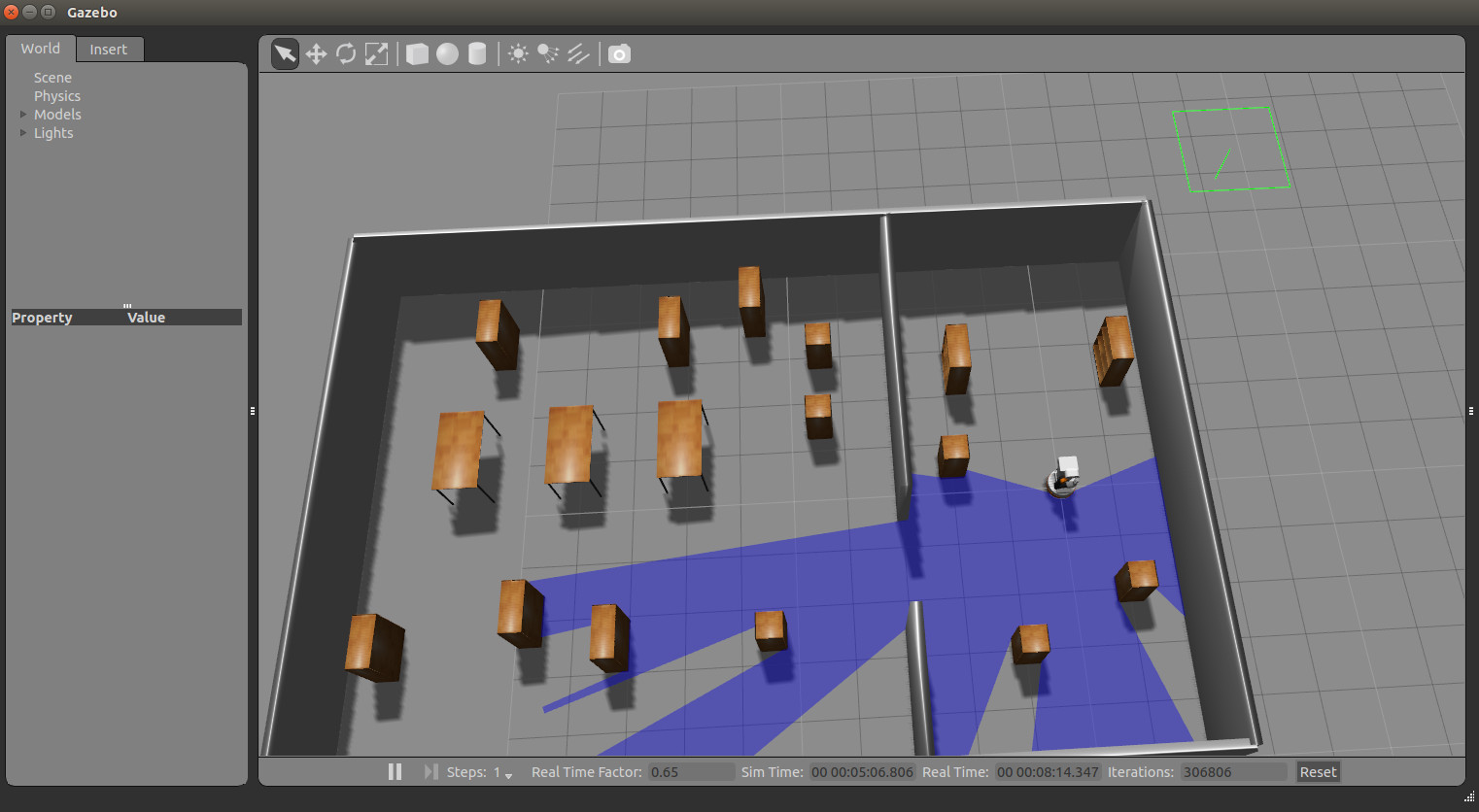Viewport: 1479px width, 812px height.
Task: Click the Reset button
Action: pyautogui.click(x=1318, y=772)
